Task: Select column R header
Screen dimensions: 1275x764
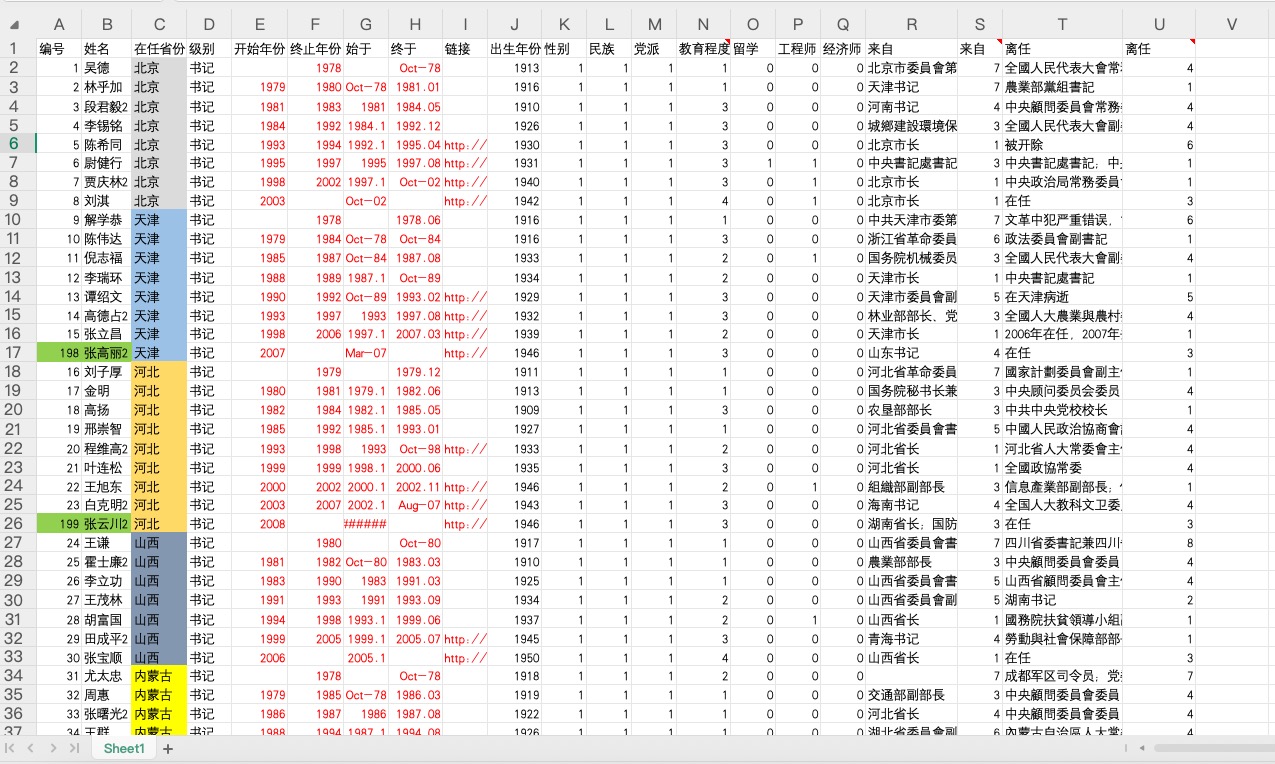Action: tap(911, 25)
